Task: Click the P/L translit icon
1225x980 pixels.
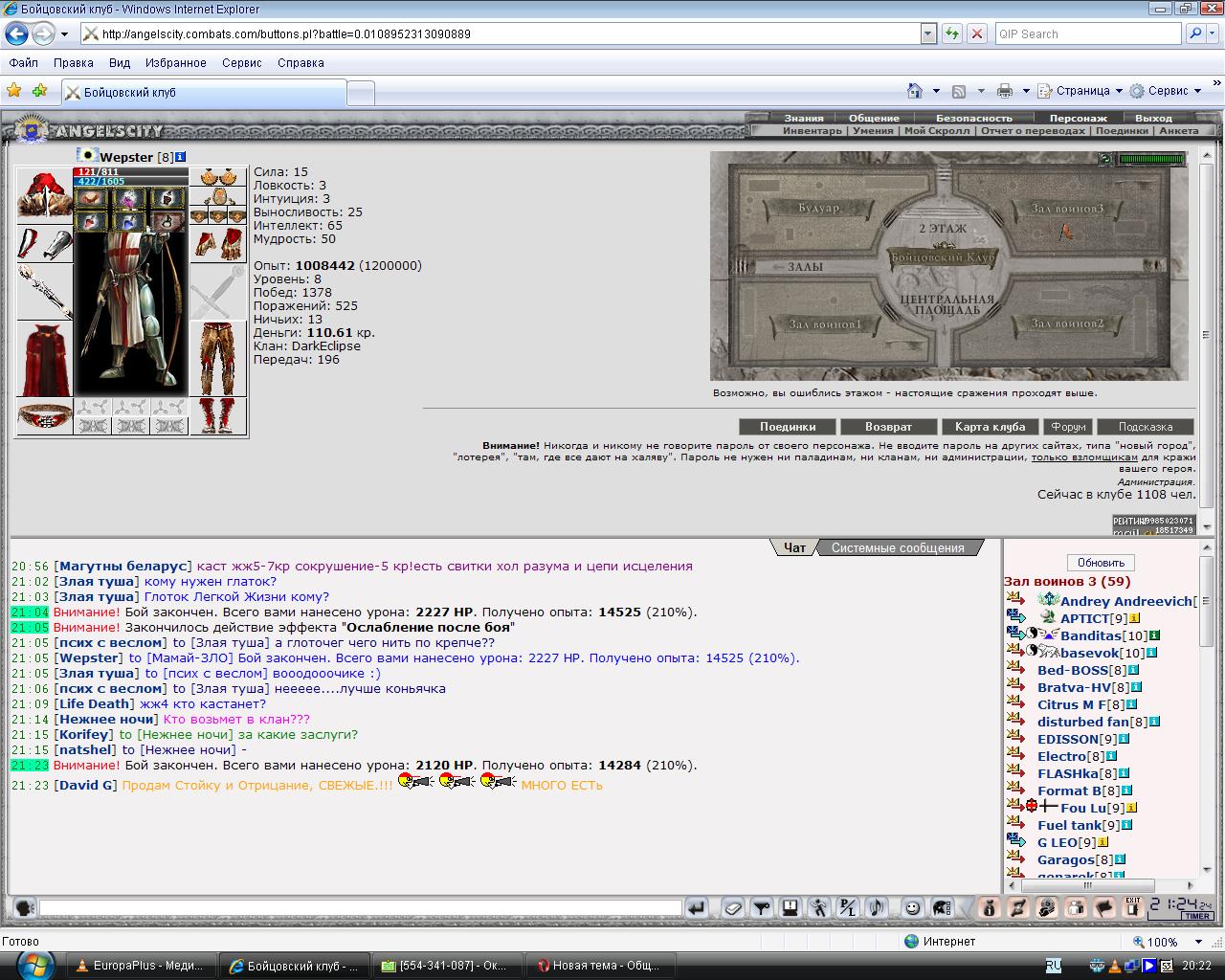Action: point(848,907)
